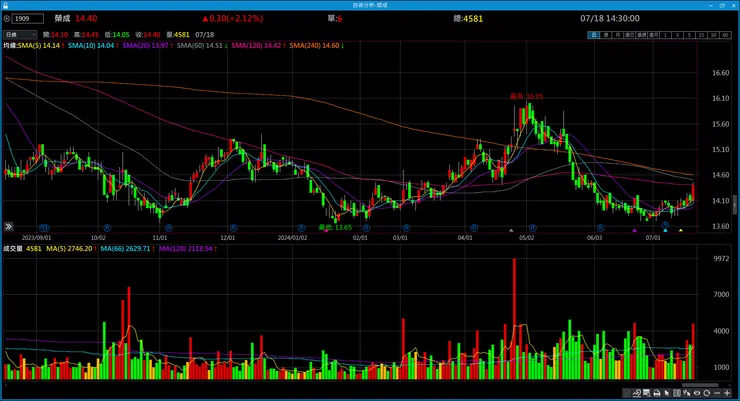
Task: Click the double chevron expand icon on chart
Action: tap(8, 227)
